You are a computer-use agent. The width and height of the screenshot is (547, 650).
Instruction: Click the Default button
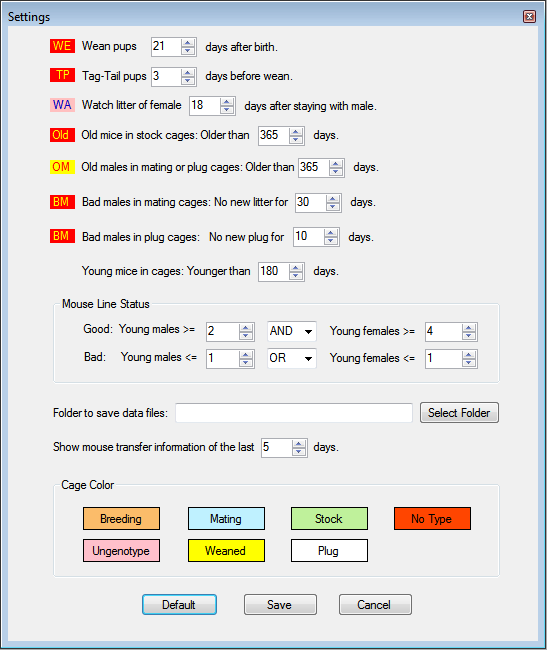[x=179, y=604]
